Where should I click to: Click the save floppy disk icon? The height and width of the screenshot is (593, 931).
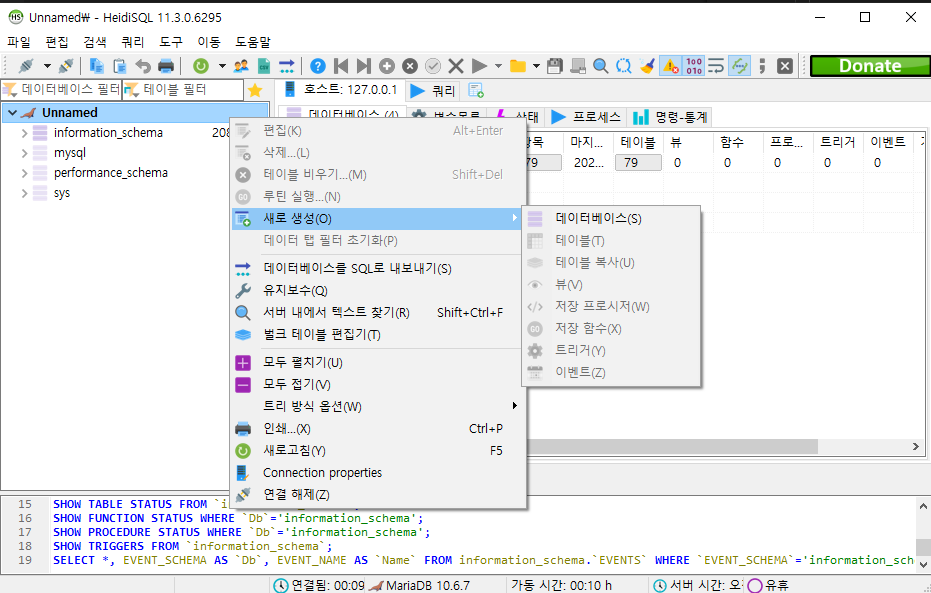point(555,66)
